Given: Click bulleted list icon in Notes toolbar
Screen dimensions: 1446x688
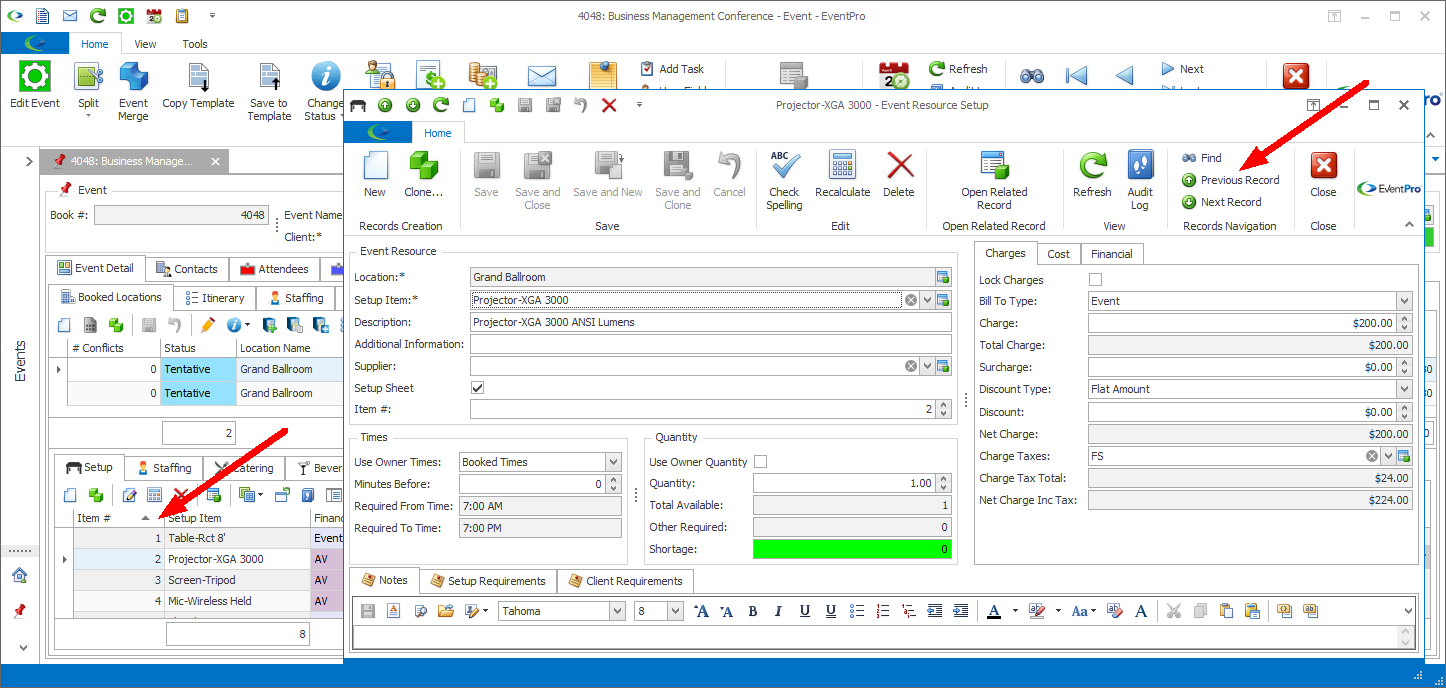Looking at the screenshot, I should [857, 611].
